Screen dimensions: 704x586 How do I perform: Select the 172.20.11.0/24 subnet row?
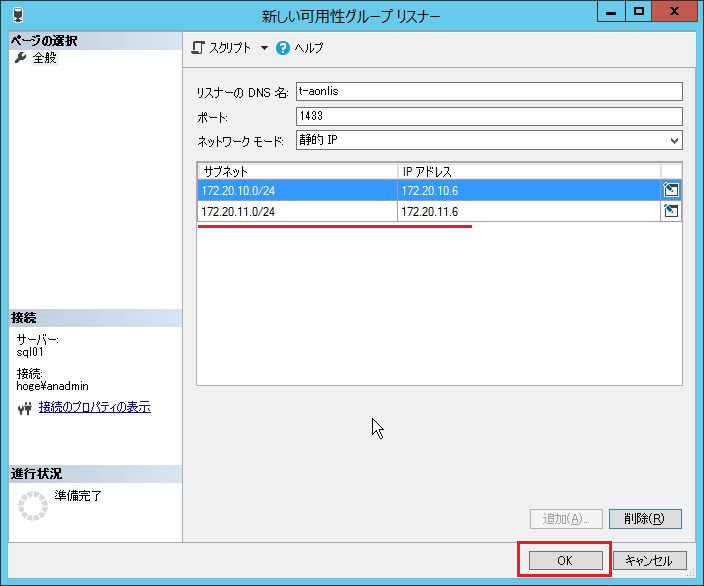296,211
